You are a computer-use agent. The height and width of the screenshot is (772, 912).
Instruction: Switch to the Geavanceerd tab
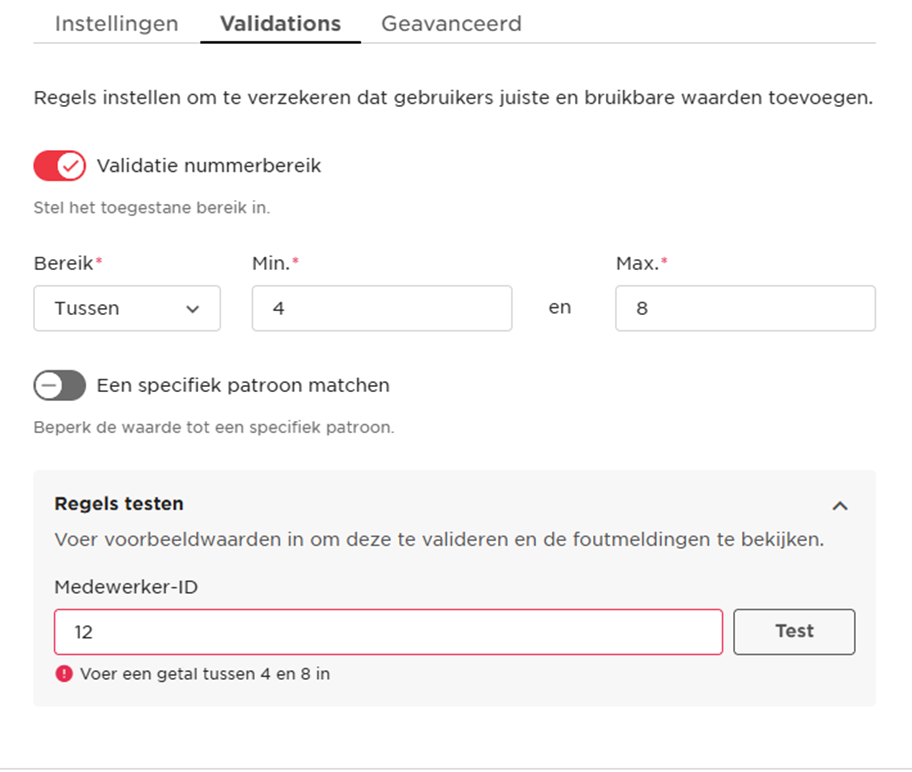coord(451,24)
